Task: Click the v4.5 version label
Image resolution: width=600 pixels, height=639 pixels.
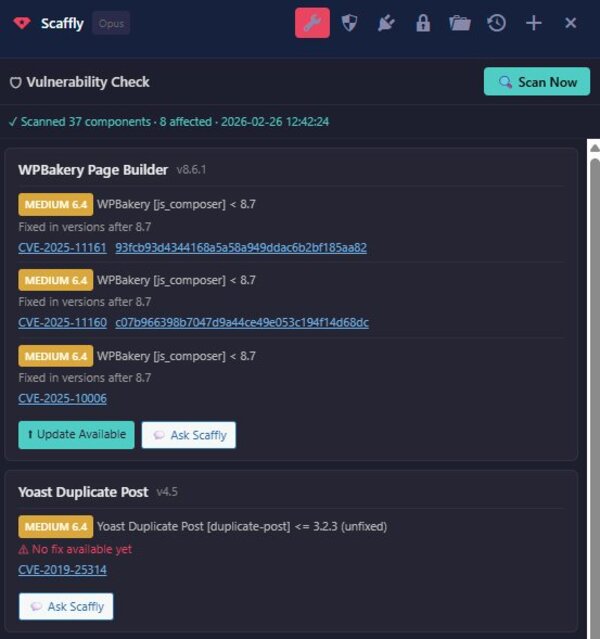Action: (x=167, y=491)
